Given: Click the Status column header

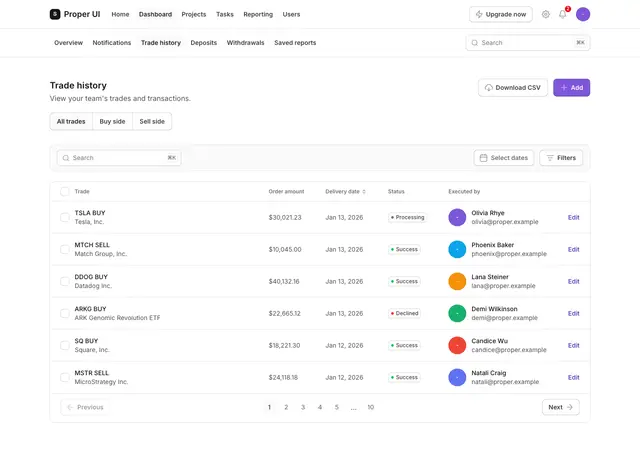Looking at the screenshot, I should tap(396, 191).
